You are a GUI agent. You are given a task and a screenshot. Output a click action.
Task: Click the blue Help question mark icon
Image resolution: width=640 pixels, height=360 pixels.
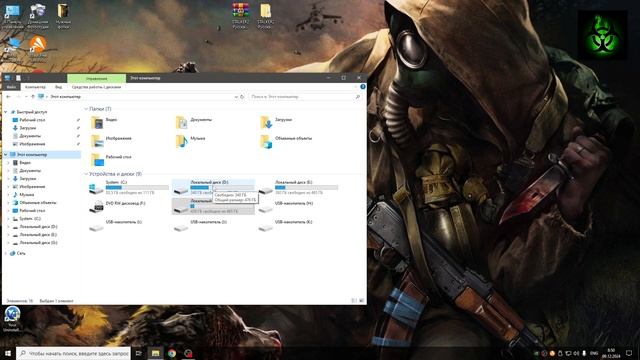362,87
